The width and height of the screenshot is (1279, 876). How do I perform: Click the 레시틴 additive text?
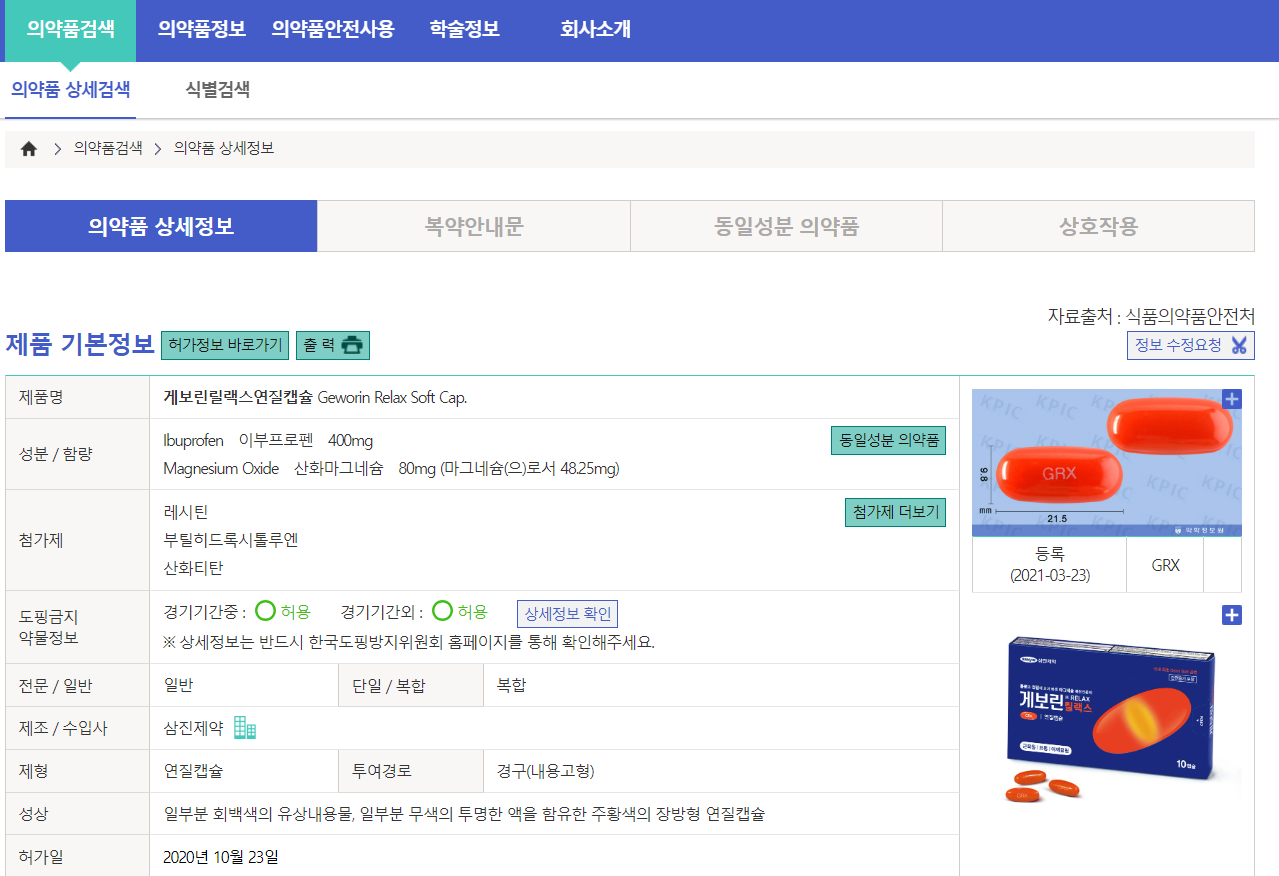pos(186,512)
